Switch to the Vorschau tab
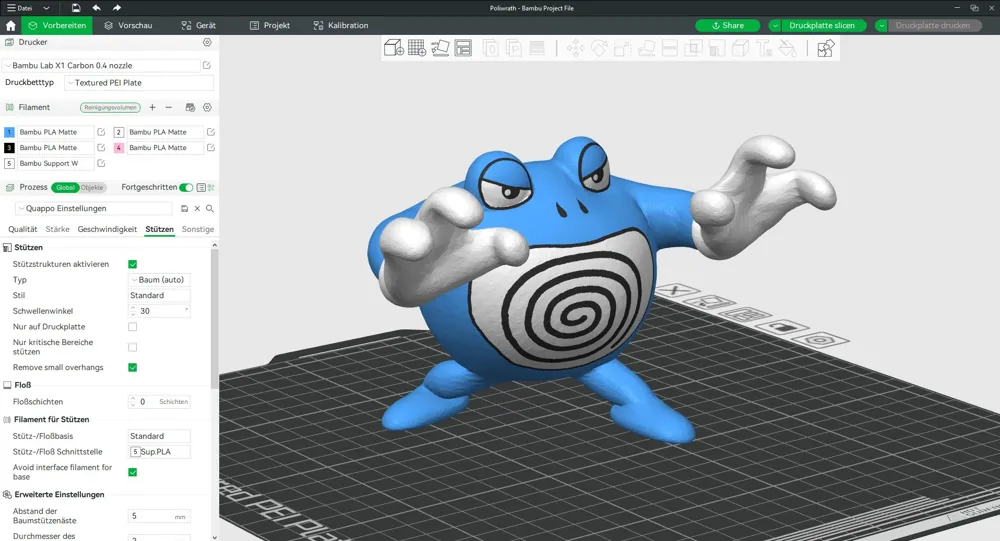This screenshot has width=1000, height=541. [x=128, y=26]
